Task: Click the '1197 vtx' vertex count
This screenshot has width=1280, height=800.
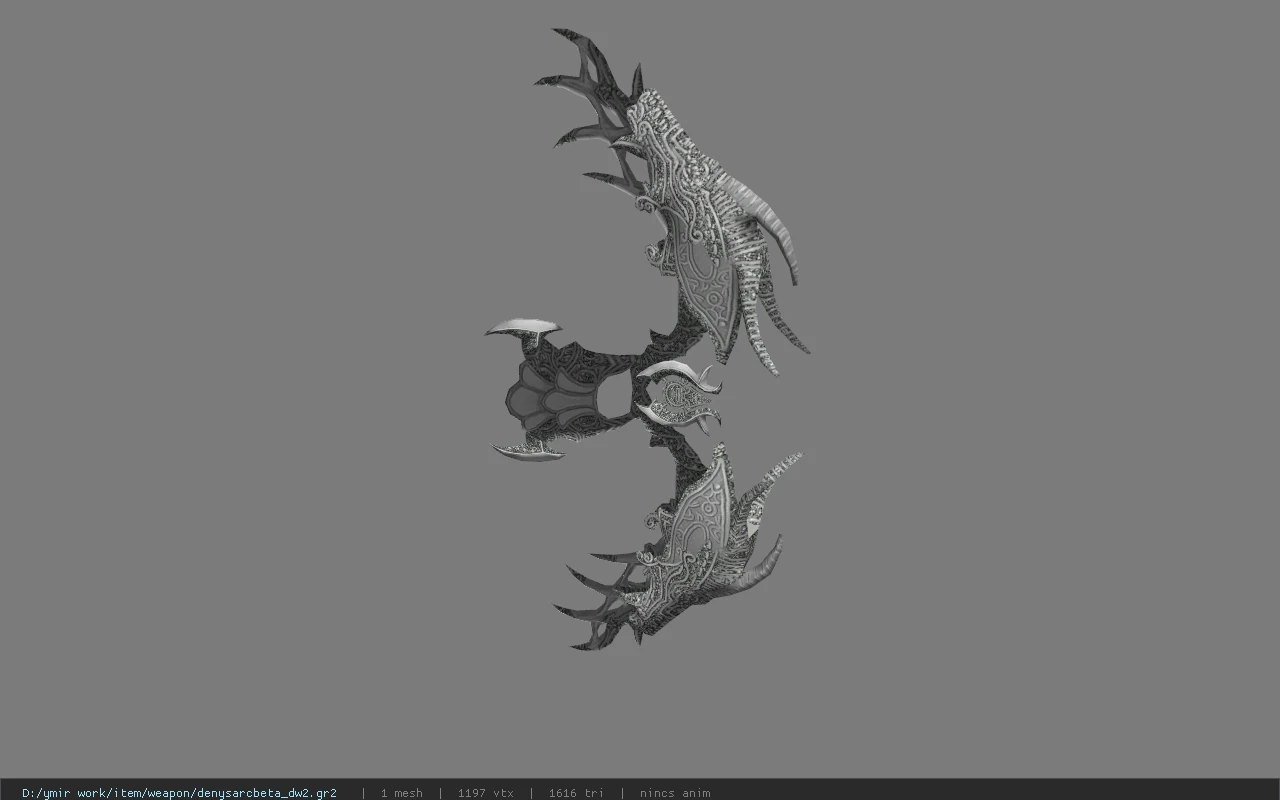Action: coord(486,793)
